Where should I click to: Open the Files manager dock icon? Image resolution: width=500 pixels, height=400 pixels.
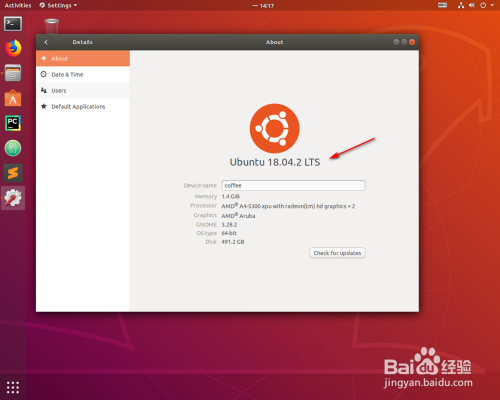pos(13,73)
